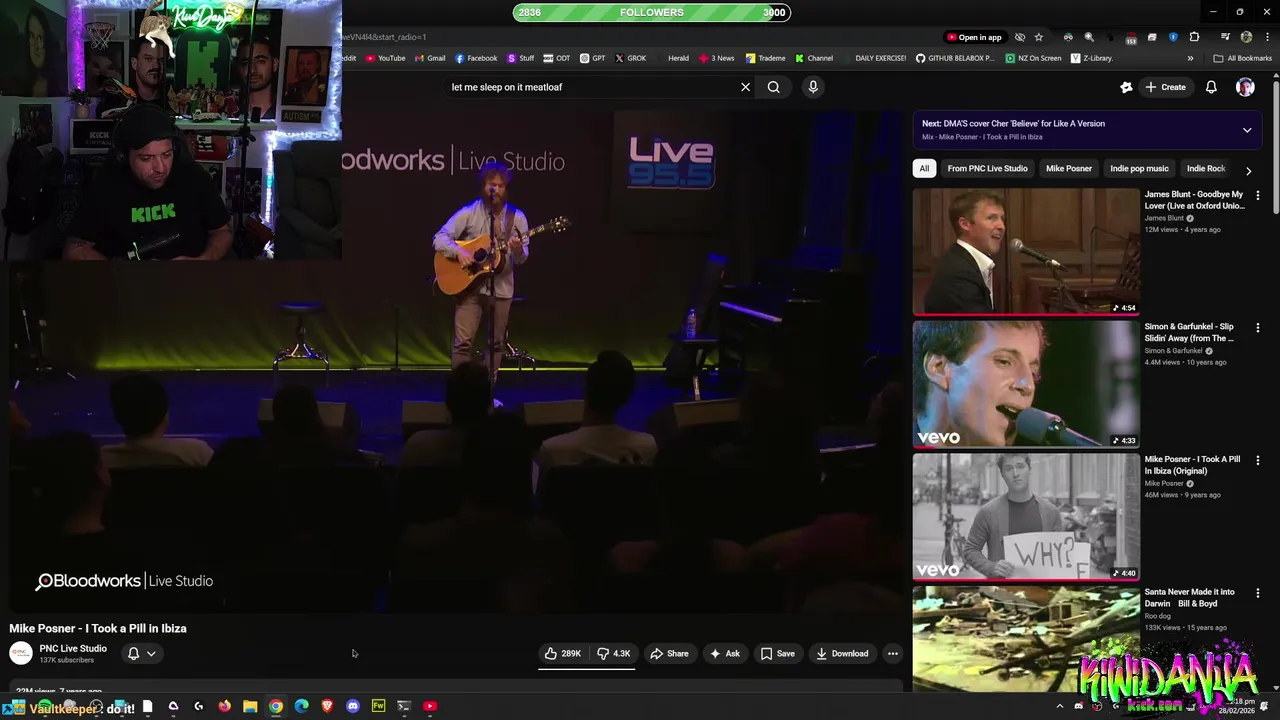The width and height of the screenshot is (1280, 720).
Task: Open GROK bookmark
Action: (x=630, y=58)
